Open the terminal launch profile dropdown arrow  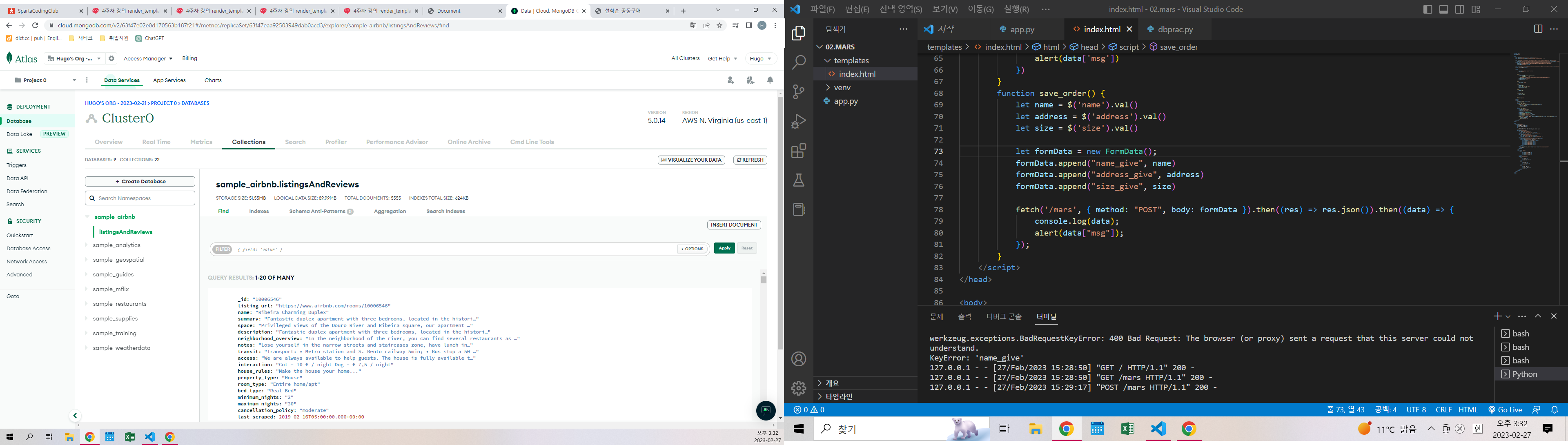[x=1508, y=316]
